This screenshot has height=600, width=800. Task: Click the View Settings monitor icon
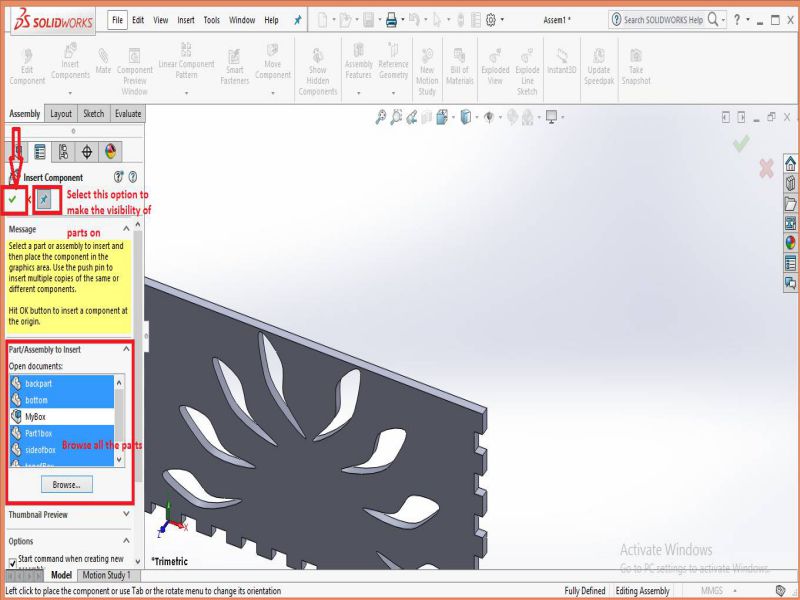point(552,117)
